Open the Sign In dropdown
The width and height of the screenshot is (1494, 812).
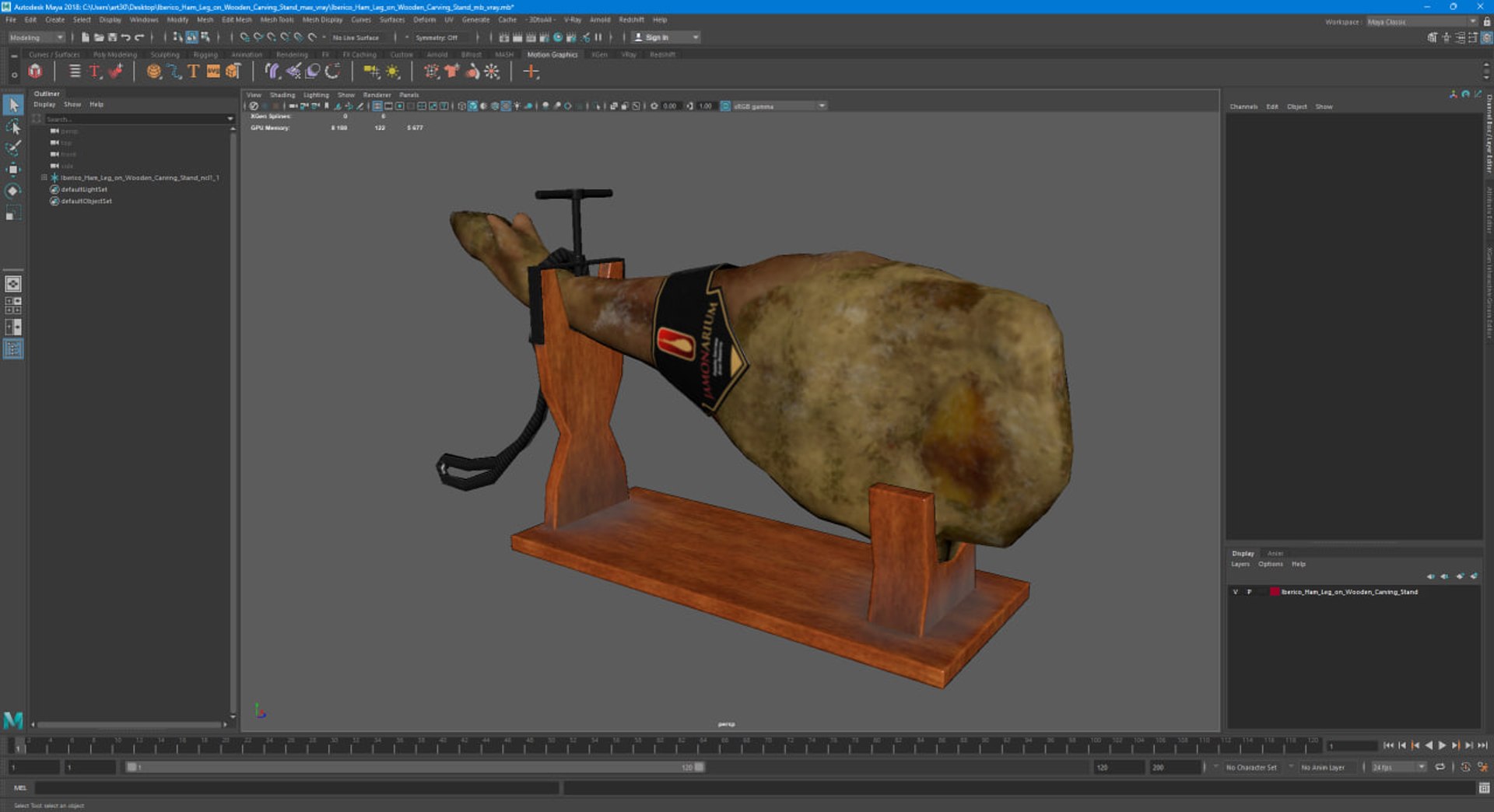point(666,37)
